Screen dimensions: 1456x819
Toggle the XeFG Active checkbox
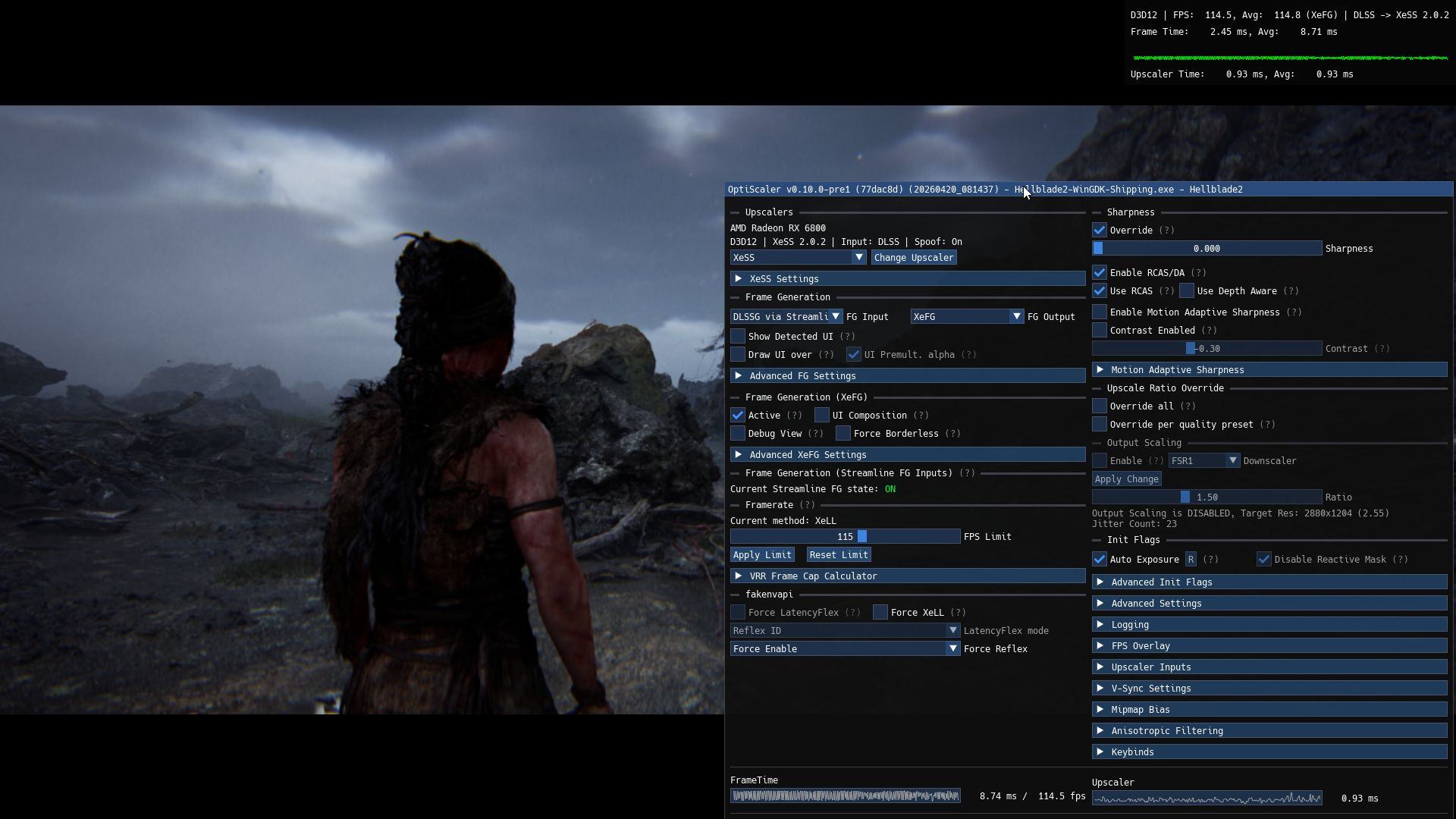(738, 416)
